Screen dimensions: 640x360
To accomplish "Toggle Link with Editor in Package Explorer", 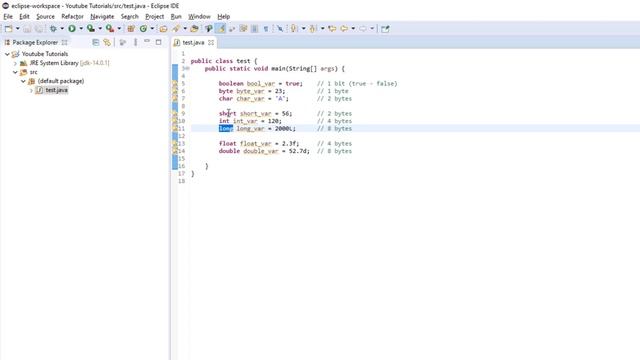I will (107, 42).
